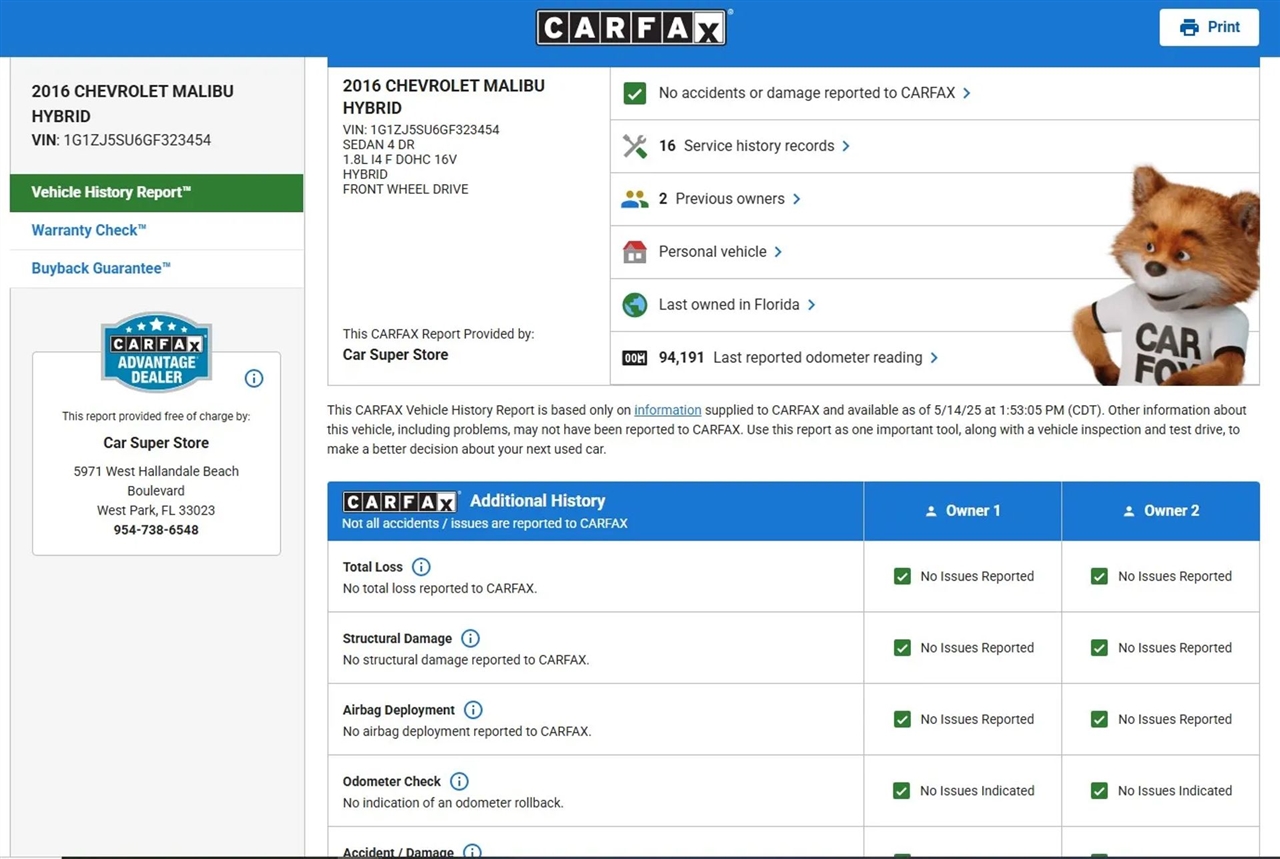1280x859 pixels.
Task: Click the CARFAX logo in header
Action: tap(631, 28)
